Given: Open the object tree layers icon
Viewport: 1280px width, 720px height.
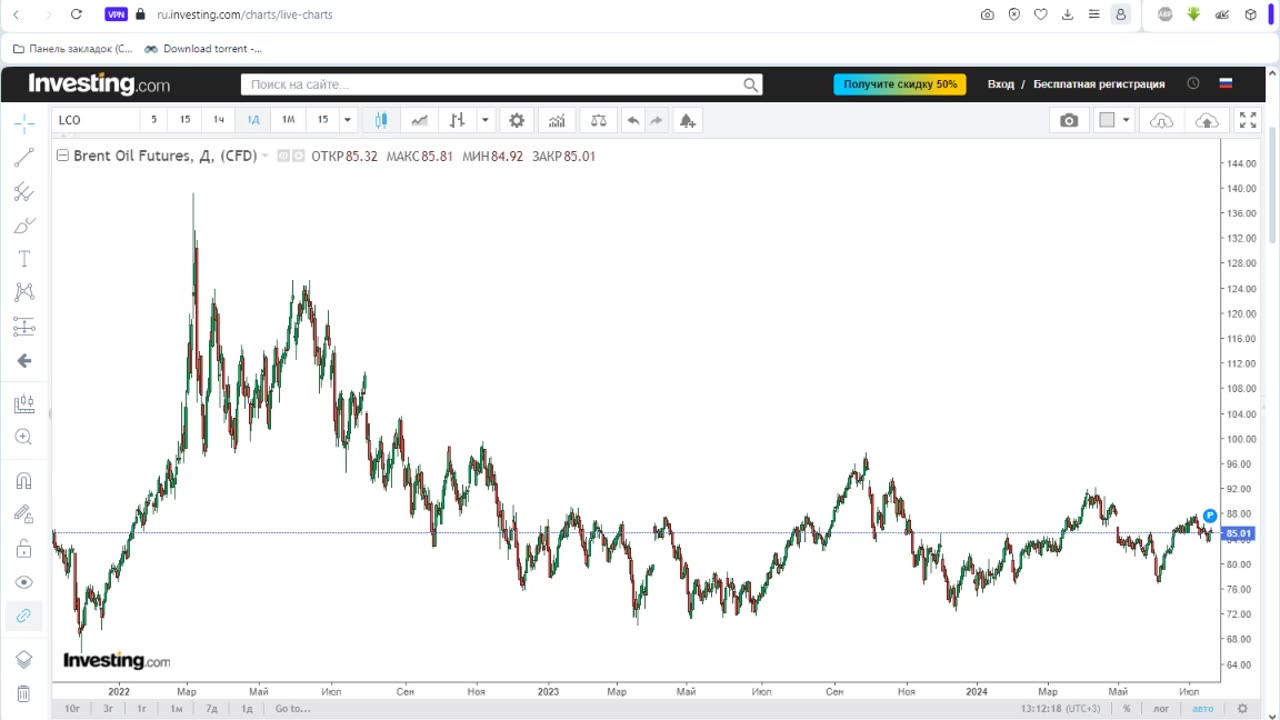Looking at the screenshot, I should (24, 659).
